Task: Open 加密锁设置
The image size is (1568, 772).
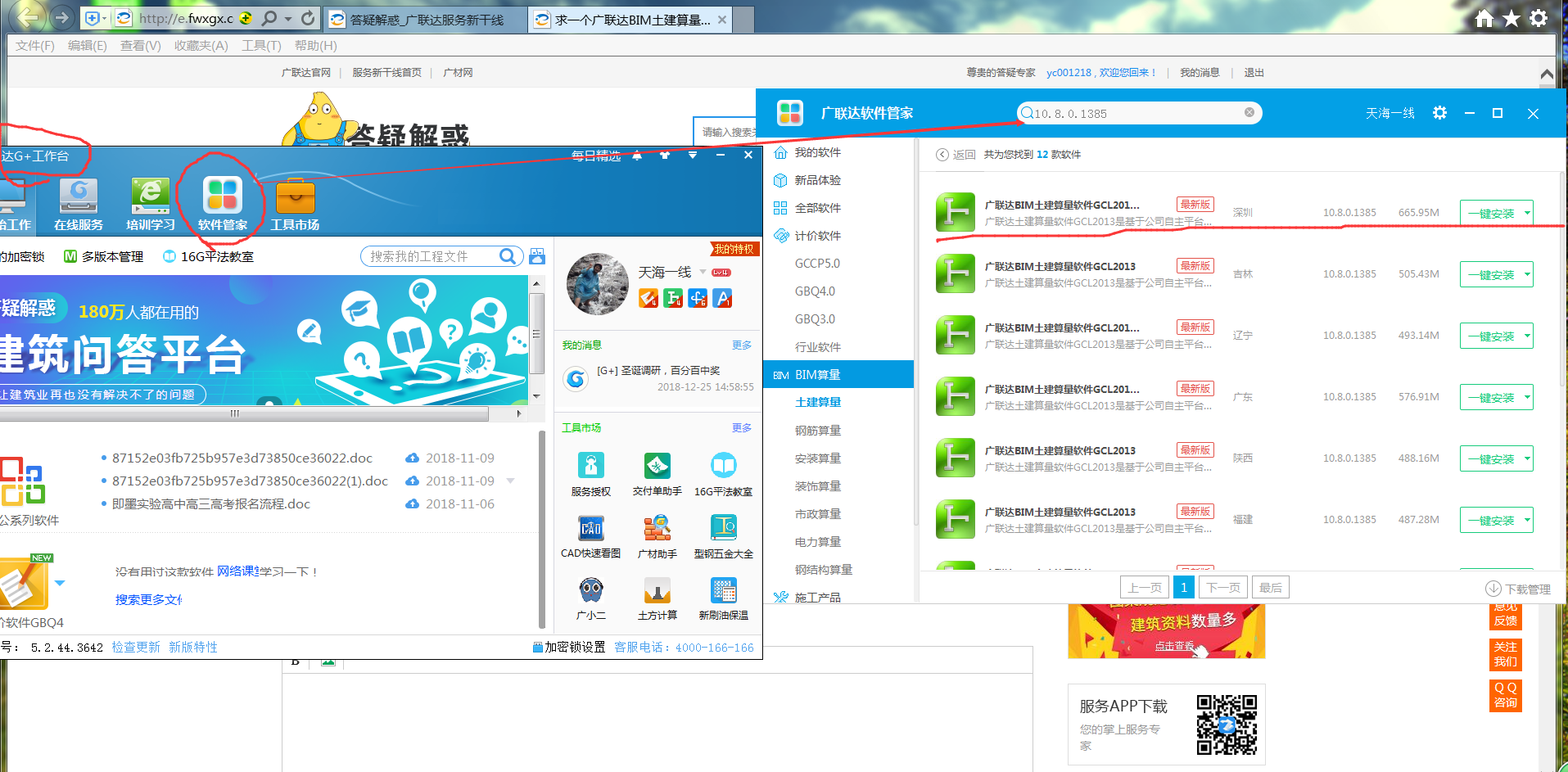Action: pos(569,647)
